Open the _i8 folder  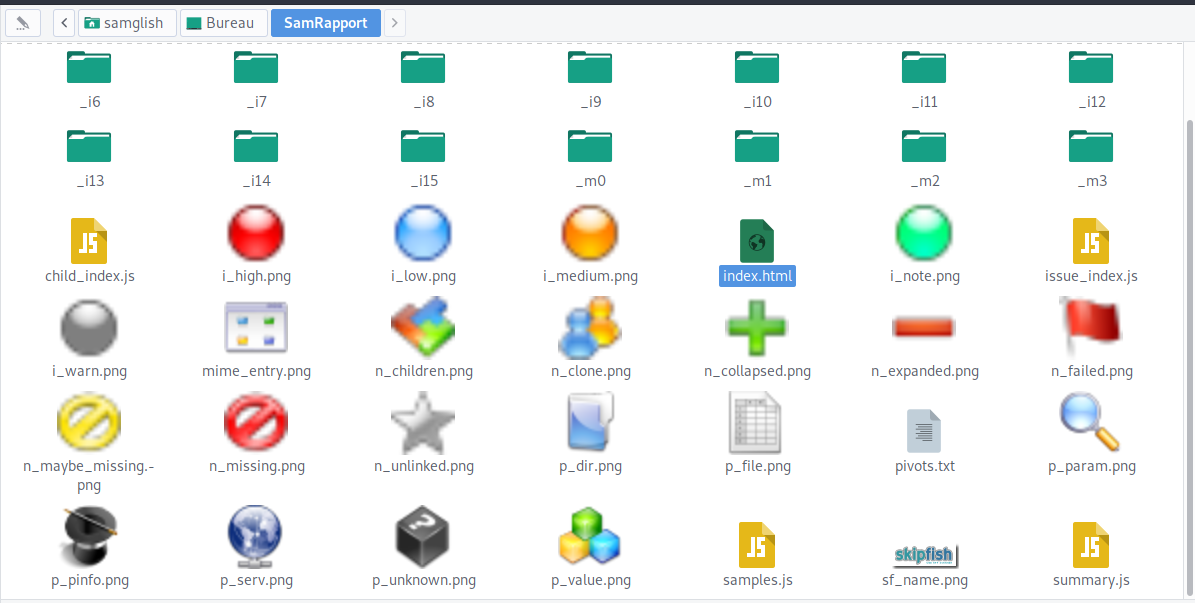click(423, 66)
